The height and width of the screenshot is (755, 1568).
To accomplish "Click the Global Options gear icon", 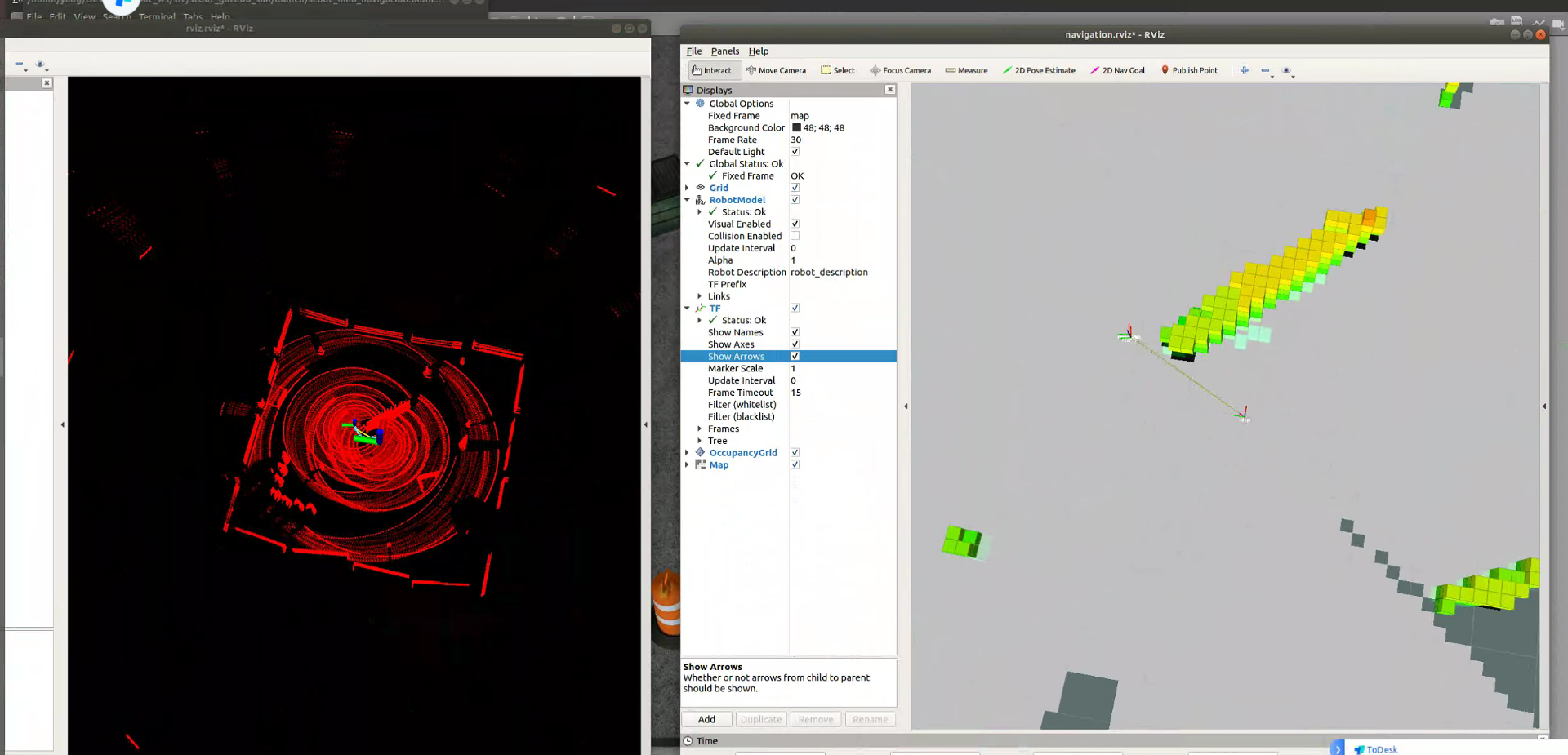I will [x=700, y=104].
